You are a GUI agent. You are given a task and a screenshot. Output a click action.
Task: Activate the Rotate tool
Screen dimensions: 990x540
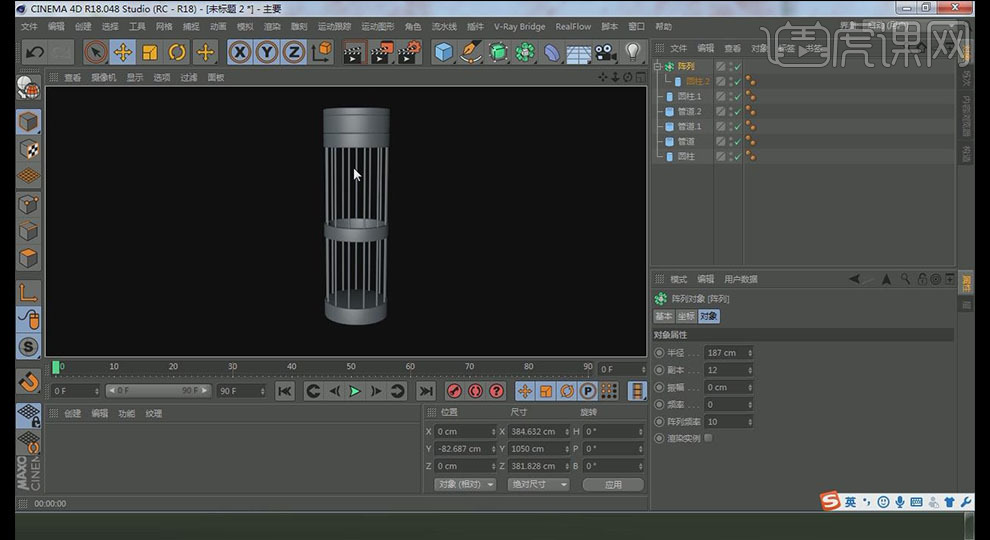coord(177,52)
